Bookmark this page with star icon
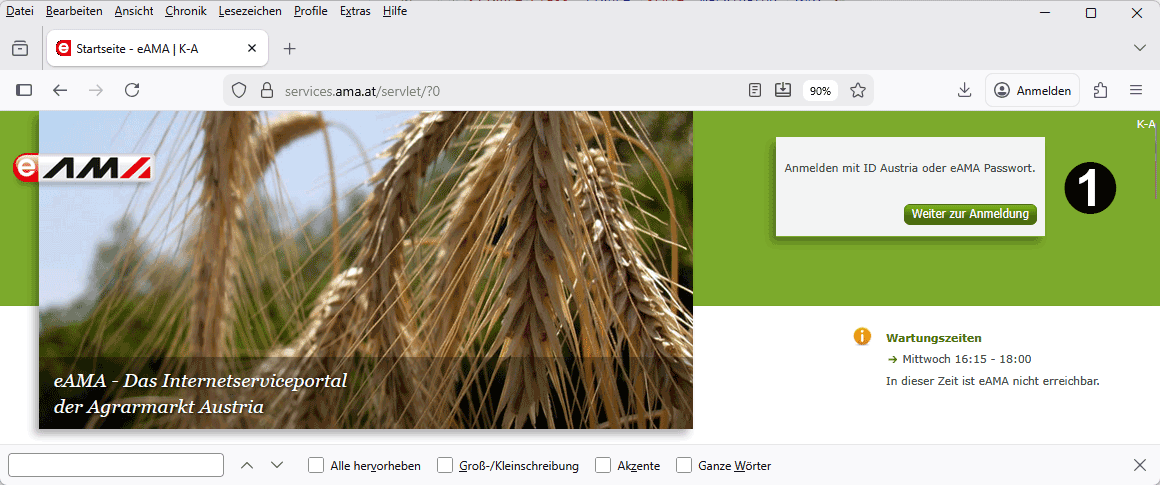Screen dimensions: 1160x485 click(x=858, y=91)
